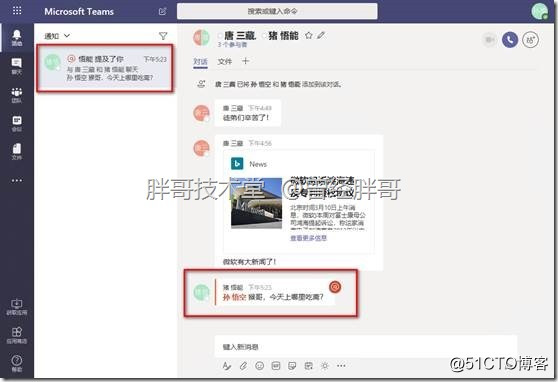The image size is (558, 382).
Task: Open the sun-shaped compose toolbar icon
Action: [325, 366]
